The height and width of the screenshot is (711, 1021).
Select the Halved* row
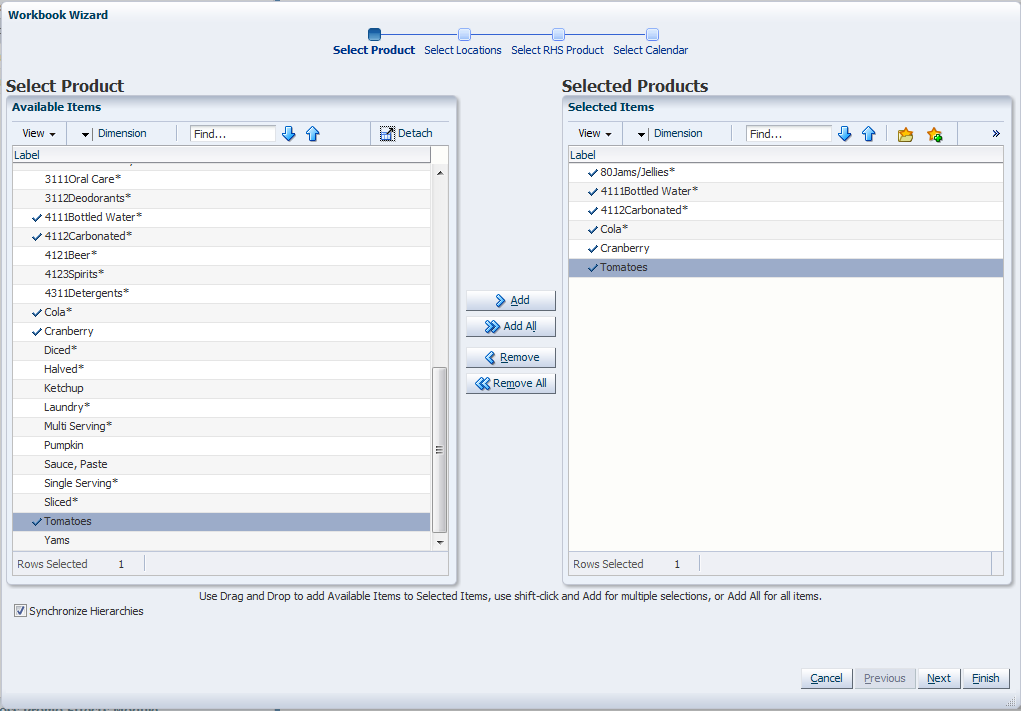pos(221,369)
